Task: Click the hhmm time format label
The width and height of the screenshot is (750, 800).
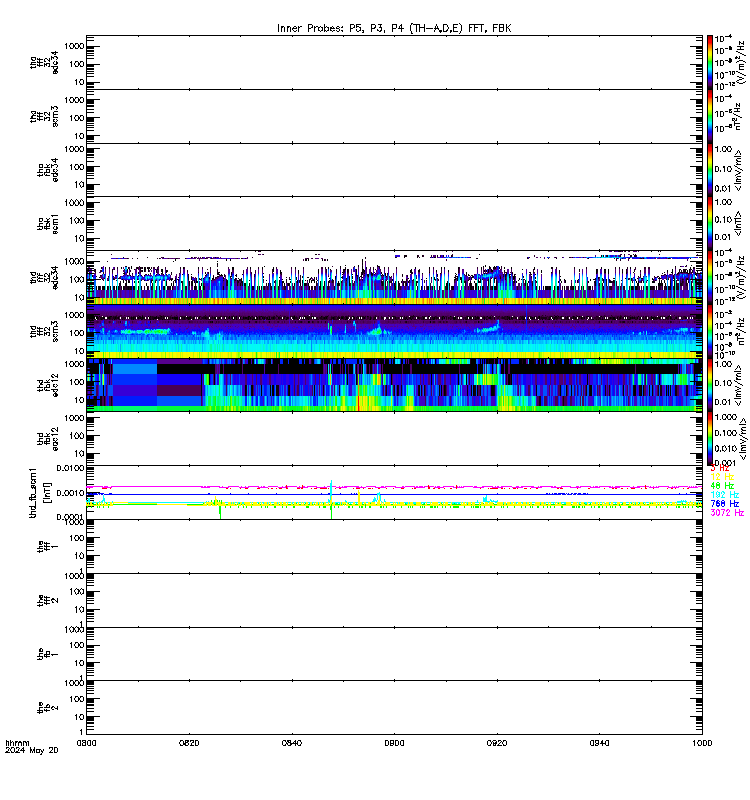Action: point(17,743)
